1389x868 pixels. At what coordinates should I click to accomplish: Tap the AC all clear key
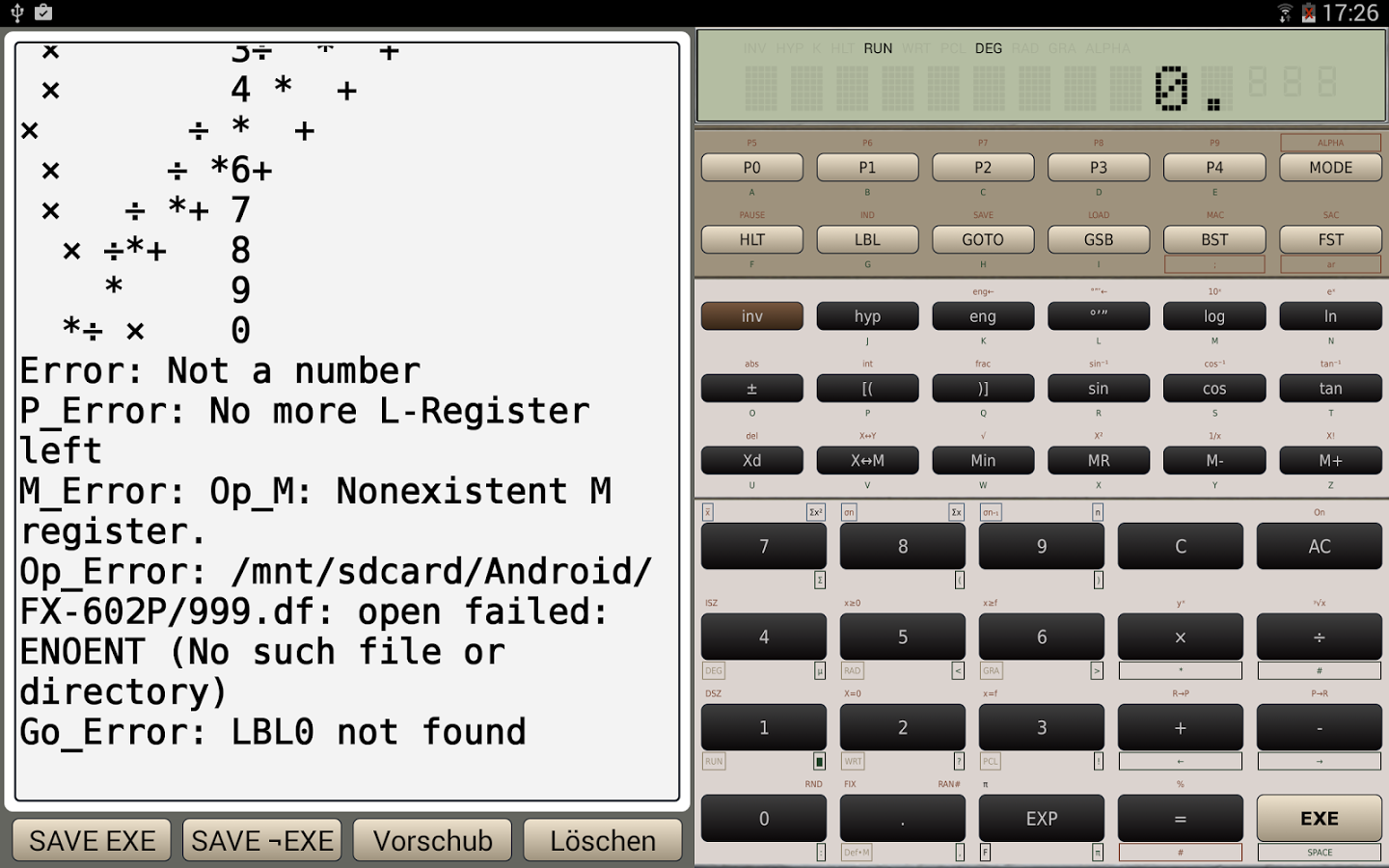click(x=1319, y=547)
